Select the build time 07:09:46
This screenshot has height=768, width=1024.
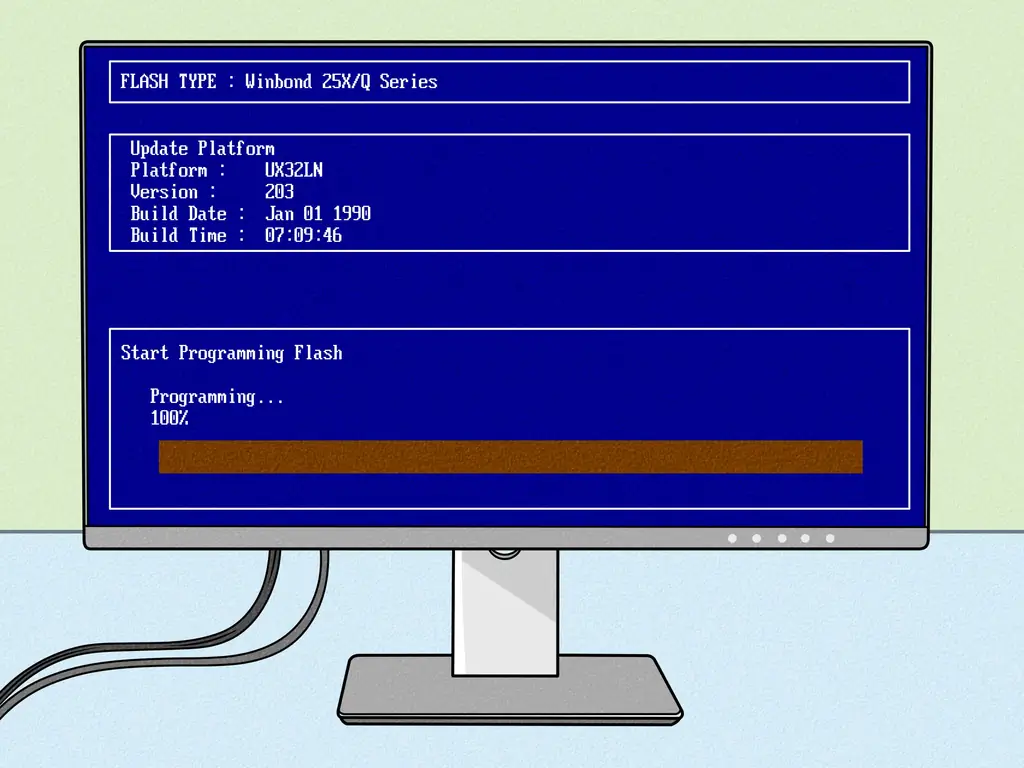[303, 236]
